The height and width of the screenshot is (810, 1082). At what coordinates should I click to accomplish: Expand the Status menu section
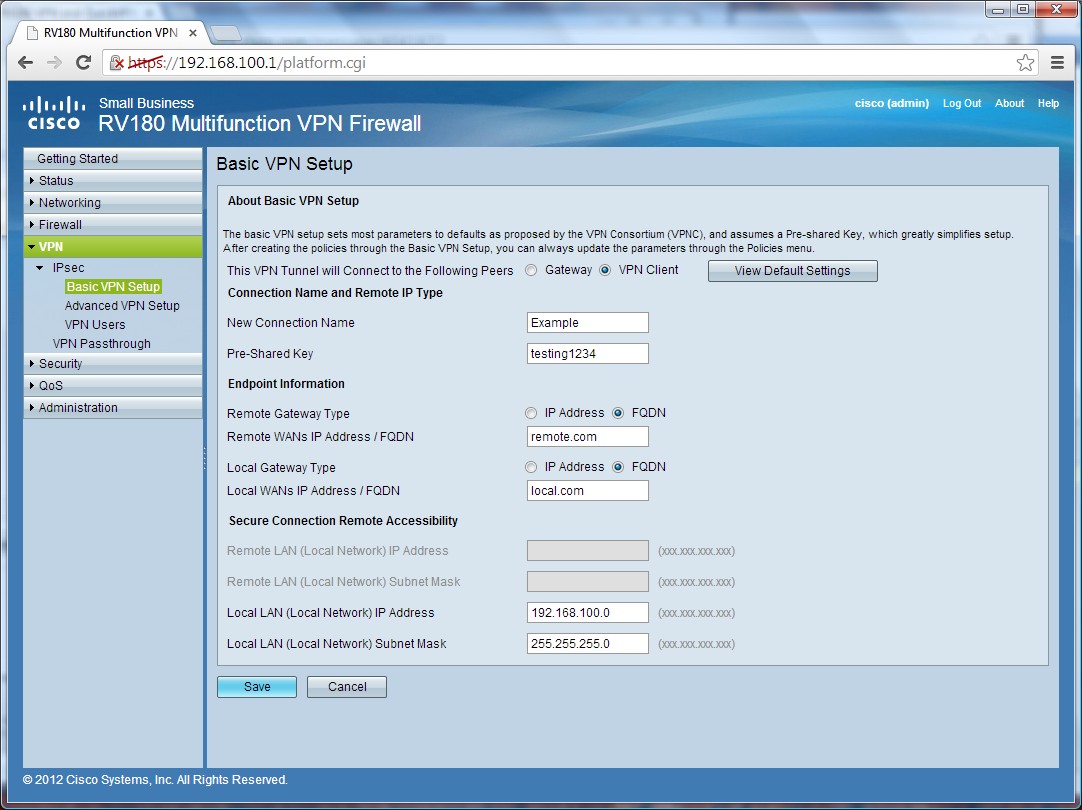point(112,181)
